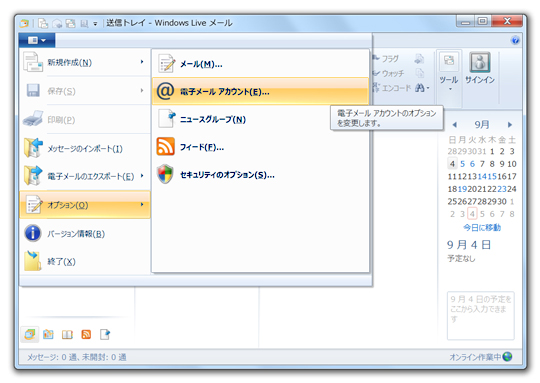540x383 pixels.
Task: Open セキュリティのオプション(S)...
Action: (260, 175)
